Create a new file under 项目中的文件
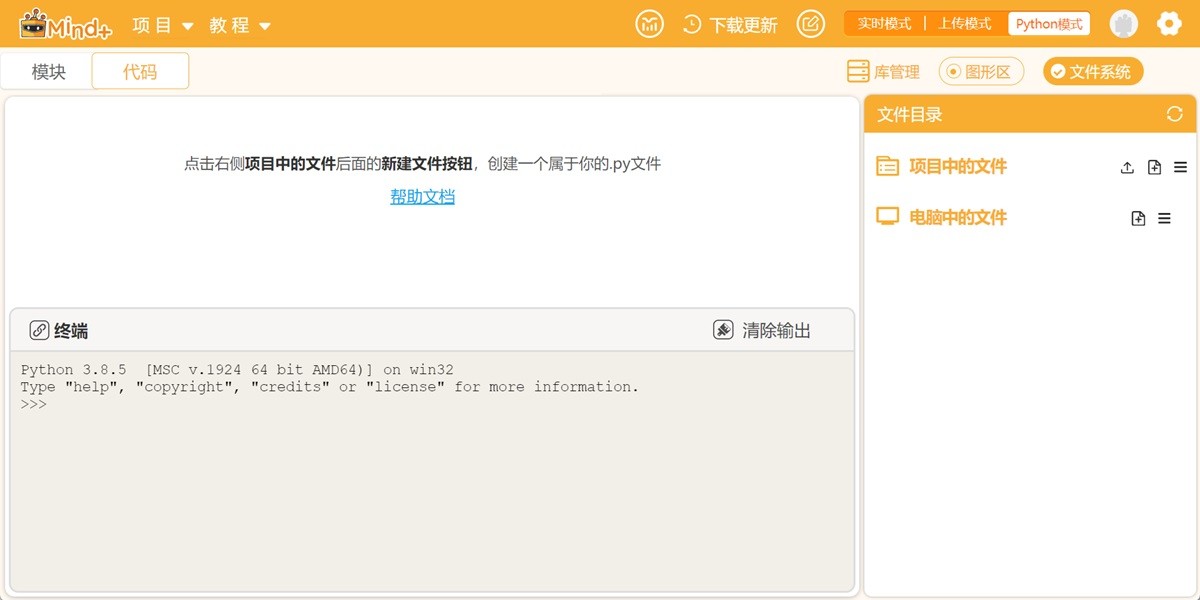The width and height of the screenshot is (1200, 600). (x=1154, y=167)
